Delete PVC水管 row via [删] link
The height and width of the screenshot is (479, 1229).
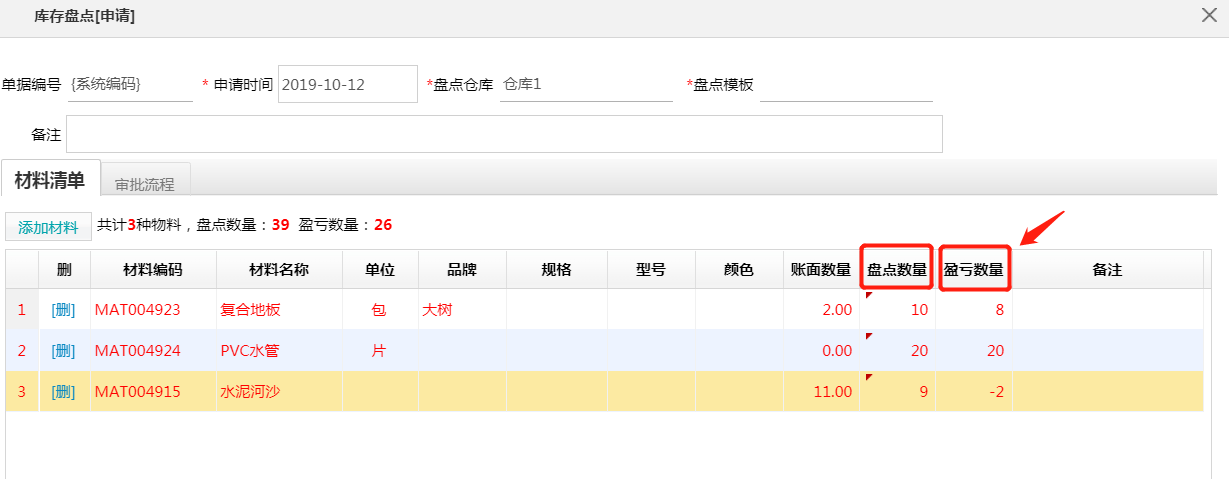[x=63, y=351]
